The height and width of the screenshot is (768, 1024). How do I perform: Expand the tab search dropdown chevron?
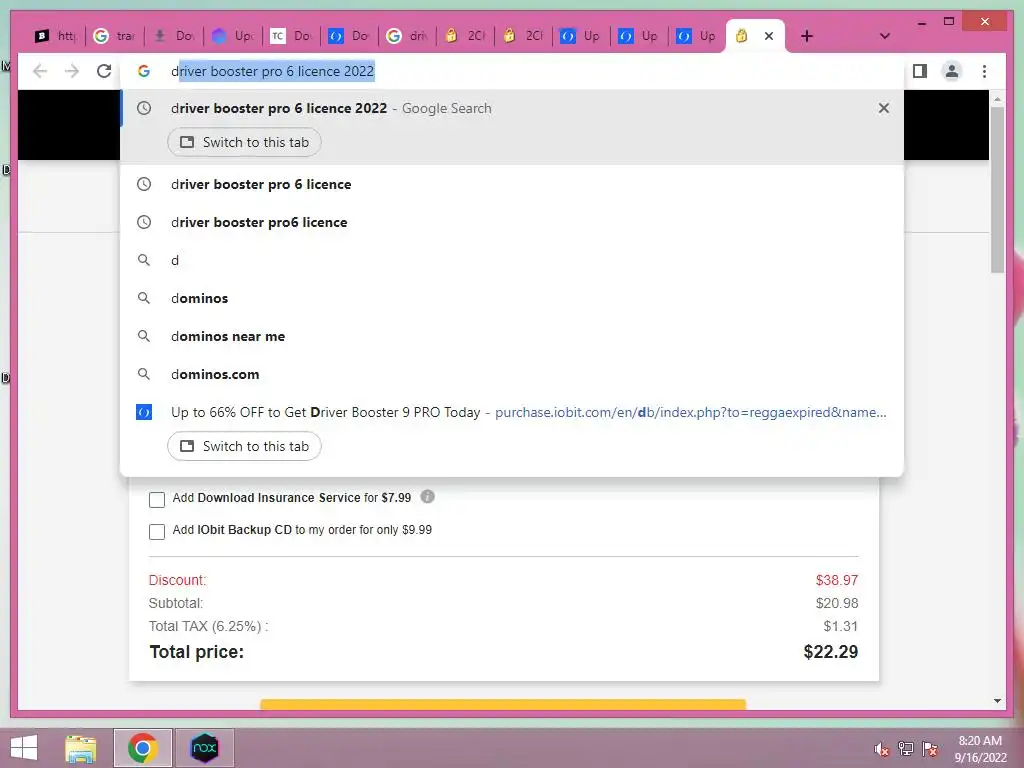(x=885, y=36)
